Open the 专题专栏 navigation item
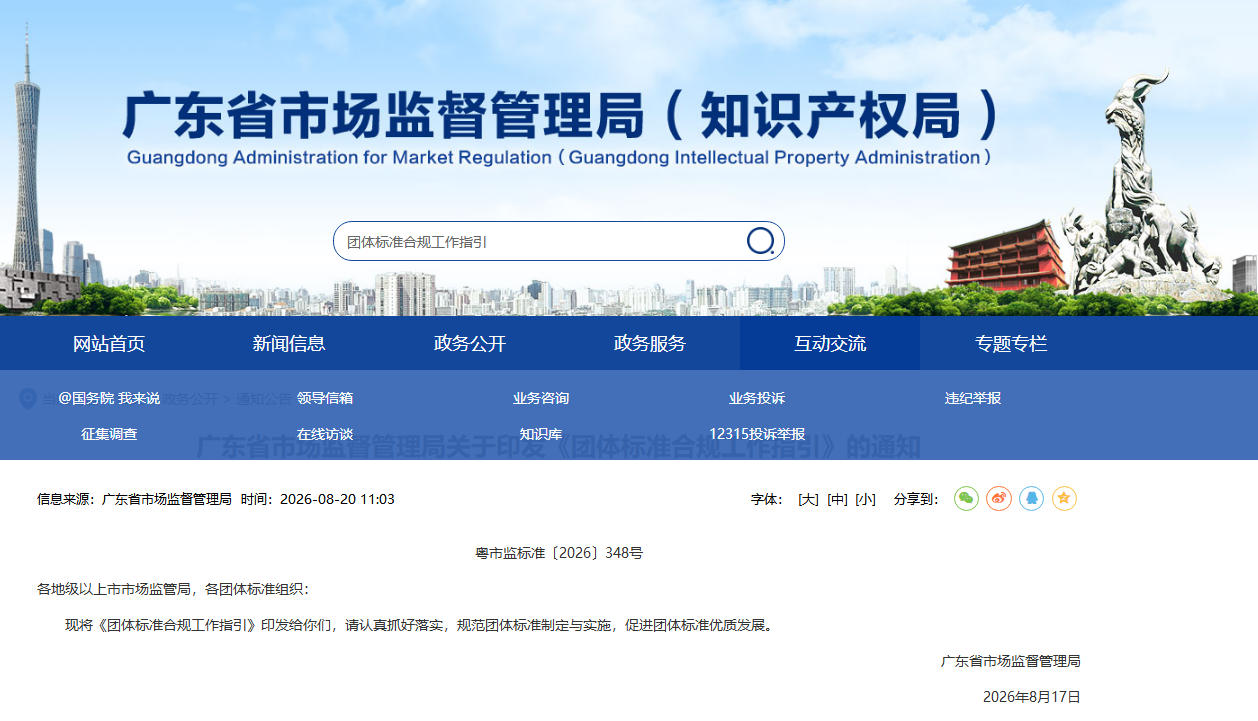The image size is (1258, 721). point(1011,343)
